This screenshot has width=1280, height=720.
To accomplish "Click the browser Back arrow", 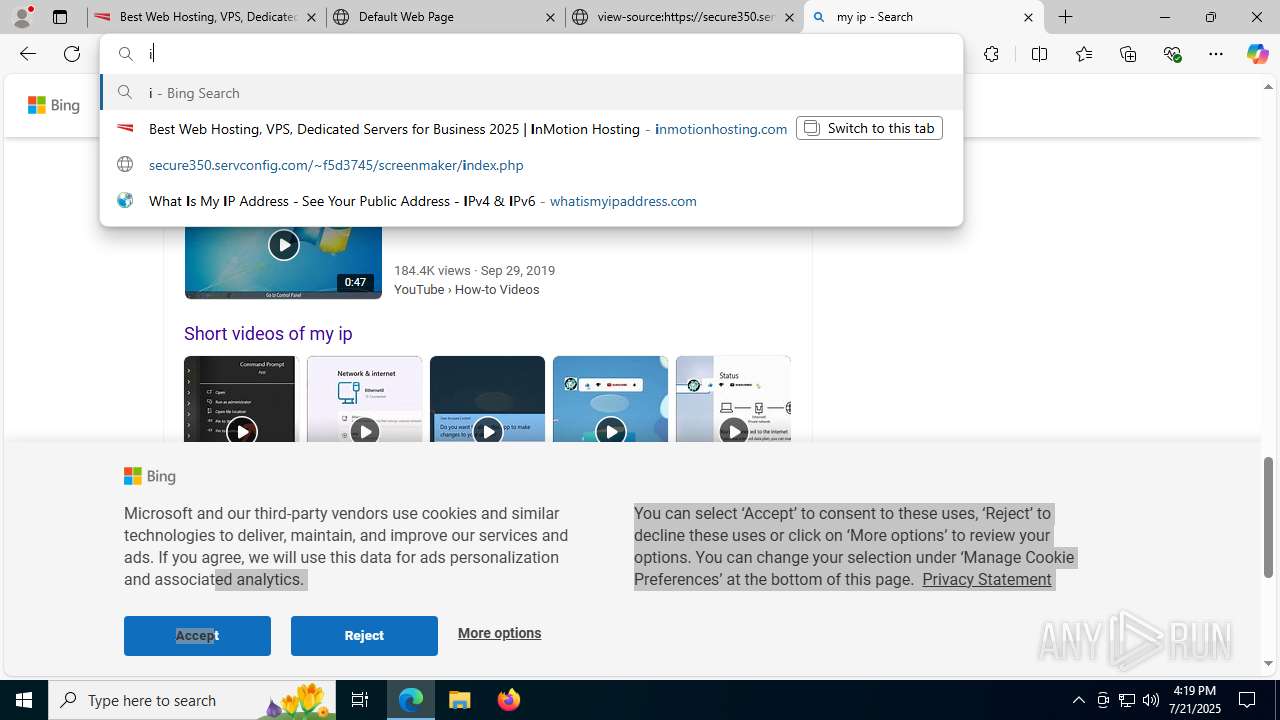I will 27,54.
